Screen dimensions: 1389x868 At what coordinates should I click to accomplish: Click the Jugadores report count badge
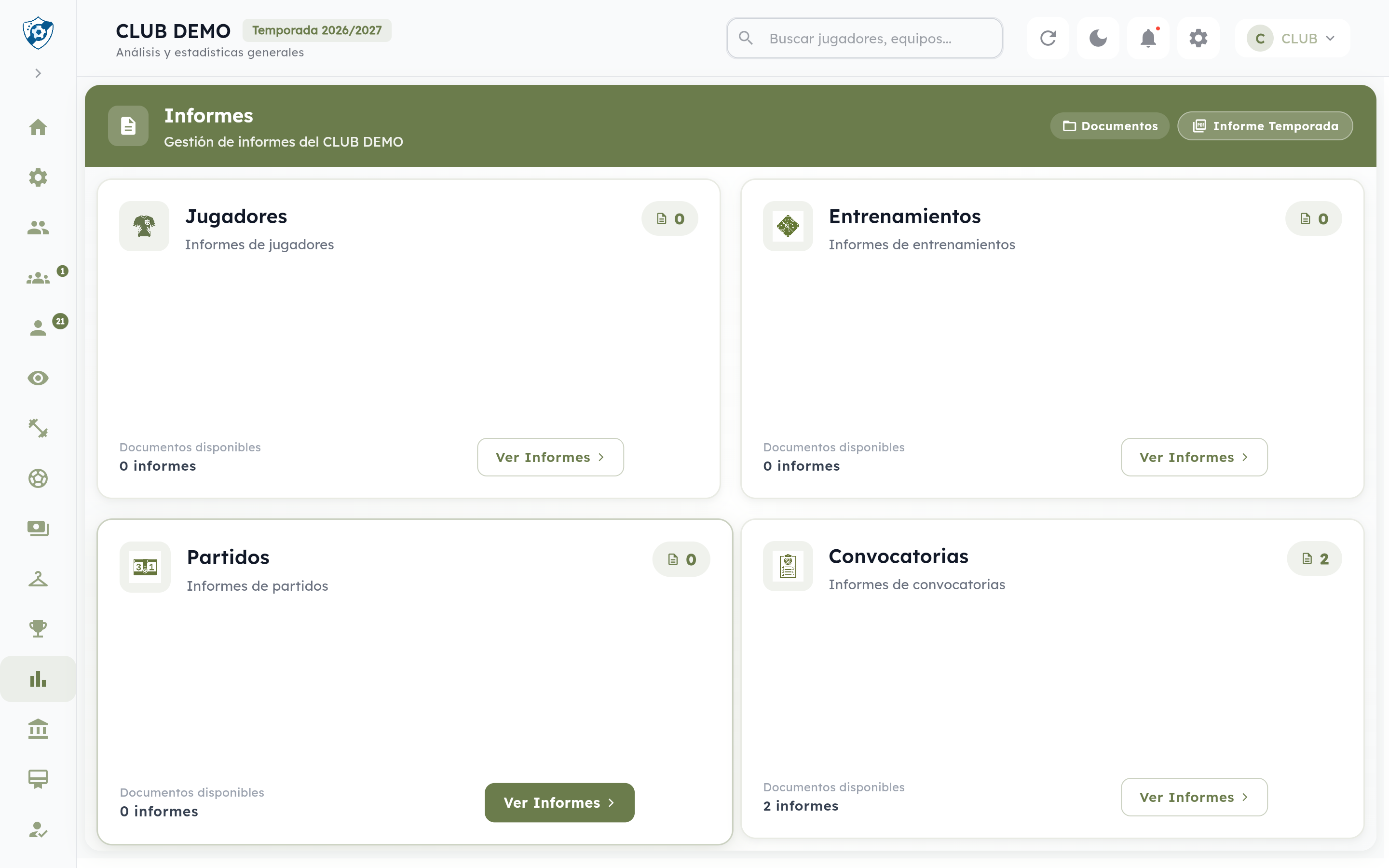(670, 219)
